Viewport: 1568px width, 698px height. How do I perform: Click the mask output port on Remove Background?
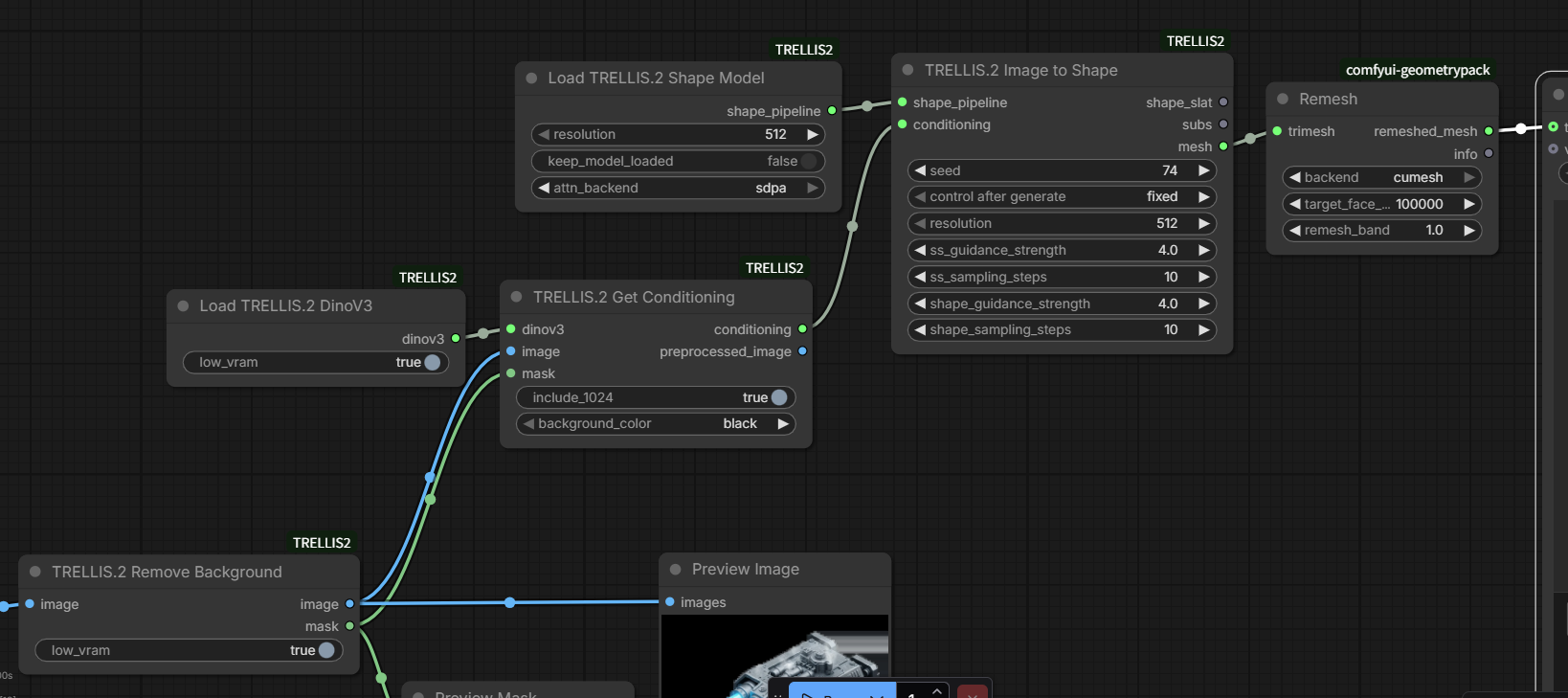pos(349,626)
